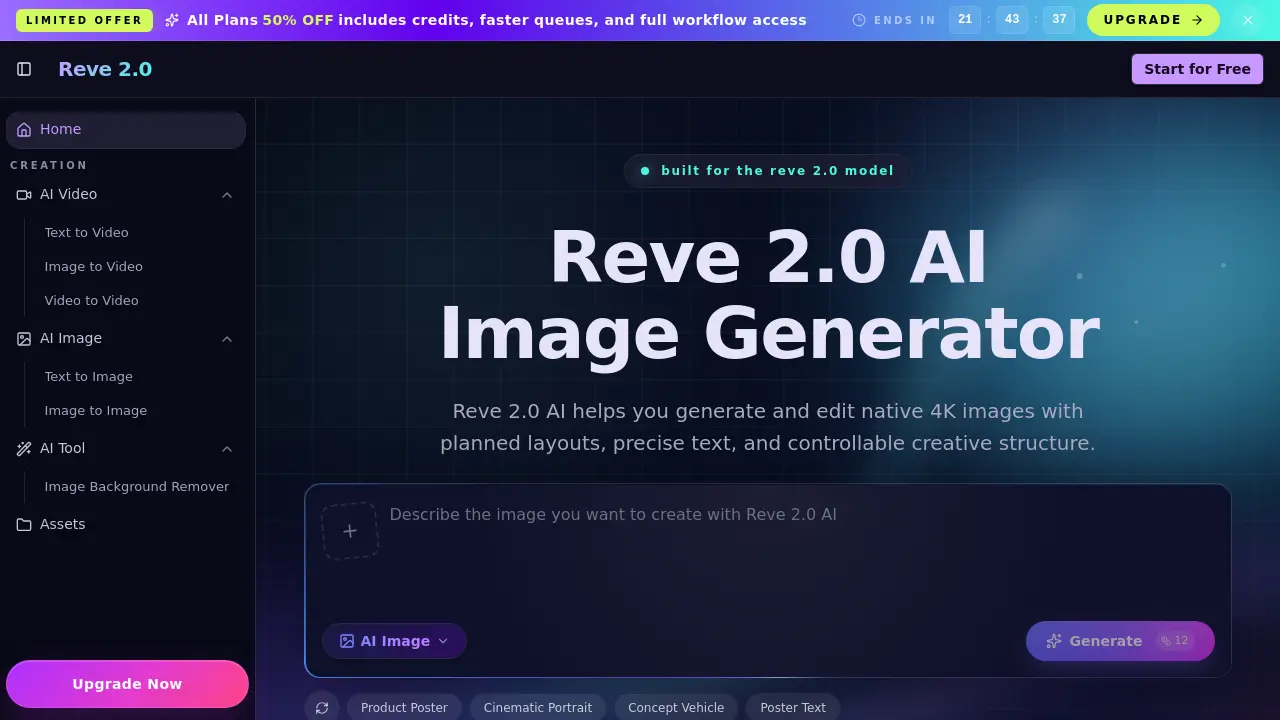Viewport: 1280px width, 720px height.
Task: Click the sparkle icon in promo banner
Action: click(172, 20)
